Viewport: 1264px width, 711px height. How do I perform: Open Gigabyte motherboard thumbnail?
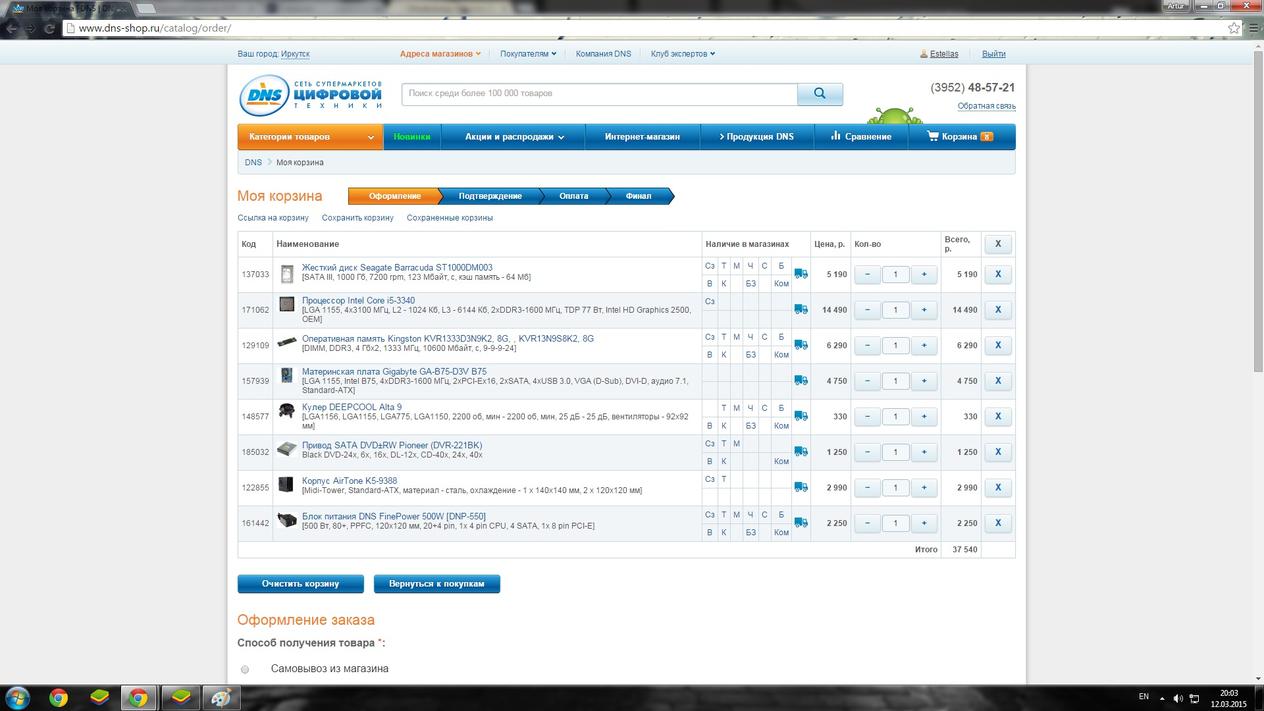287,375
